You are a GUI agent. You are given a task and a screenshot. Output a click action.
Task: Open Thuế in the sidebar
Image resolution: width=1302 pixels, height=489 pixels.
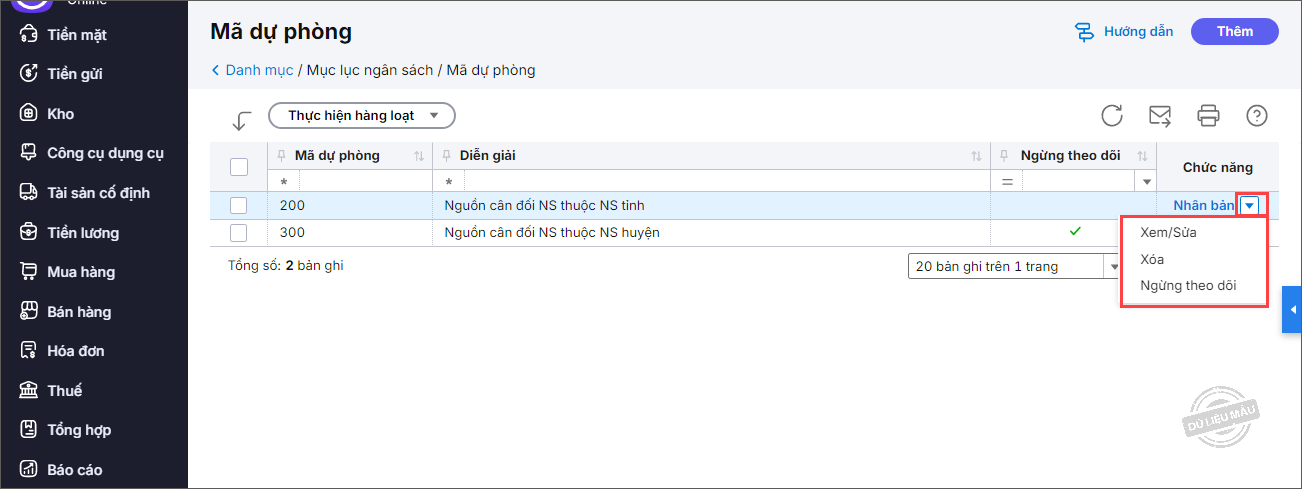[x=64, y=391]
